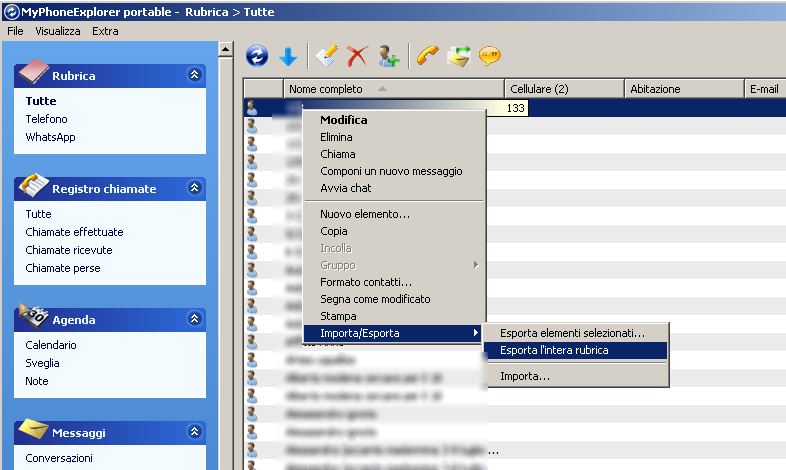Click the send message envelope icon
The width and height of the screenshot is (786, 470).
(x=459, y=56)
